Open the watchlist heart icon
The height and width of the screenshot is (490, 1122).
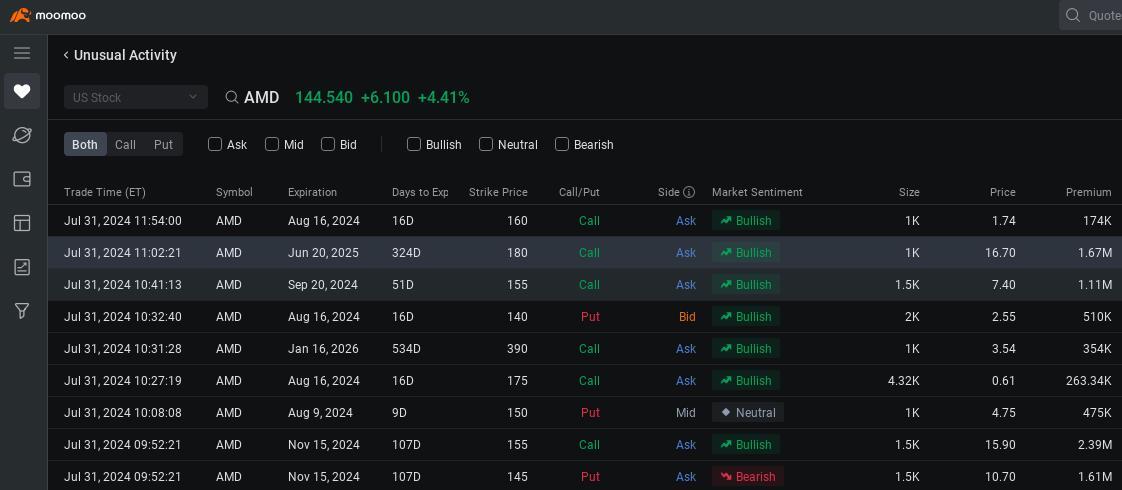click(22, 91)
